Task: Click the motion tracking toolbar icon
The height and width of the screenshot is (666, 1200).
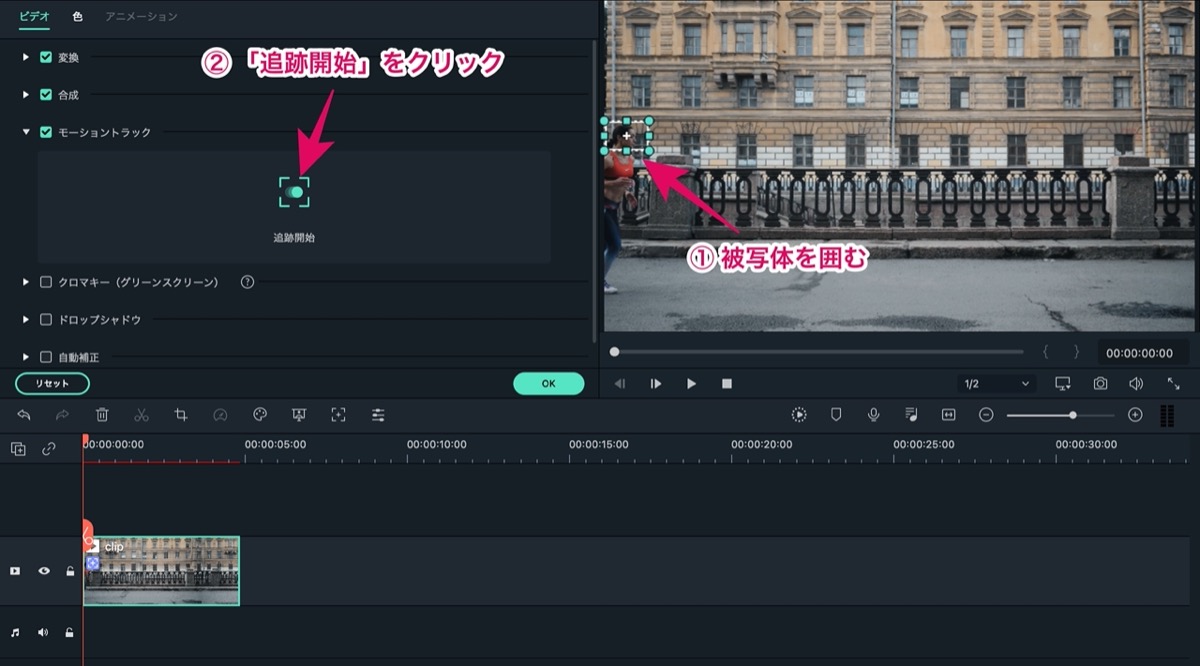Action: coord(338,415)
